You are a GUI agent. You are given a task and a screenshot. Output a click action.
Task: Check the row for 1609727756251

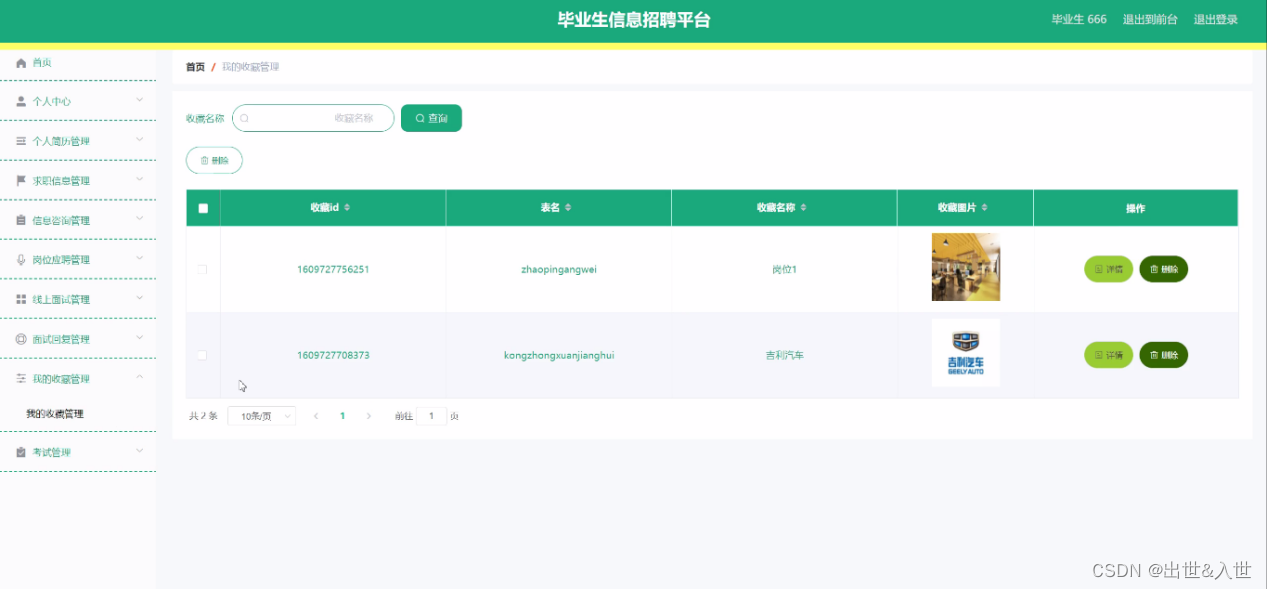point(202,269)
